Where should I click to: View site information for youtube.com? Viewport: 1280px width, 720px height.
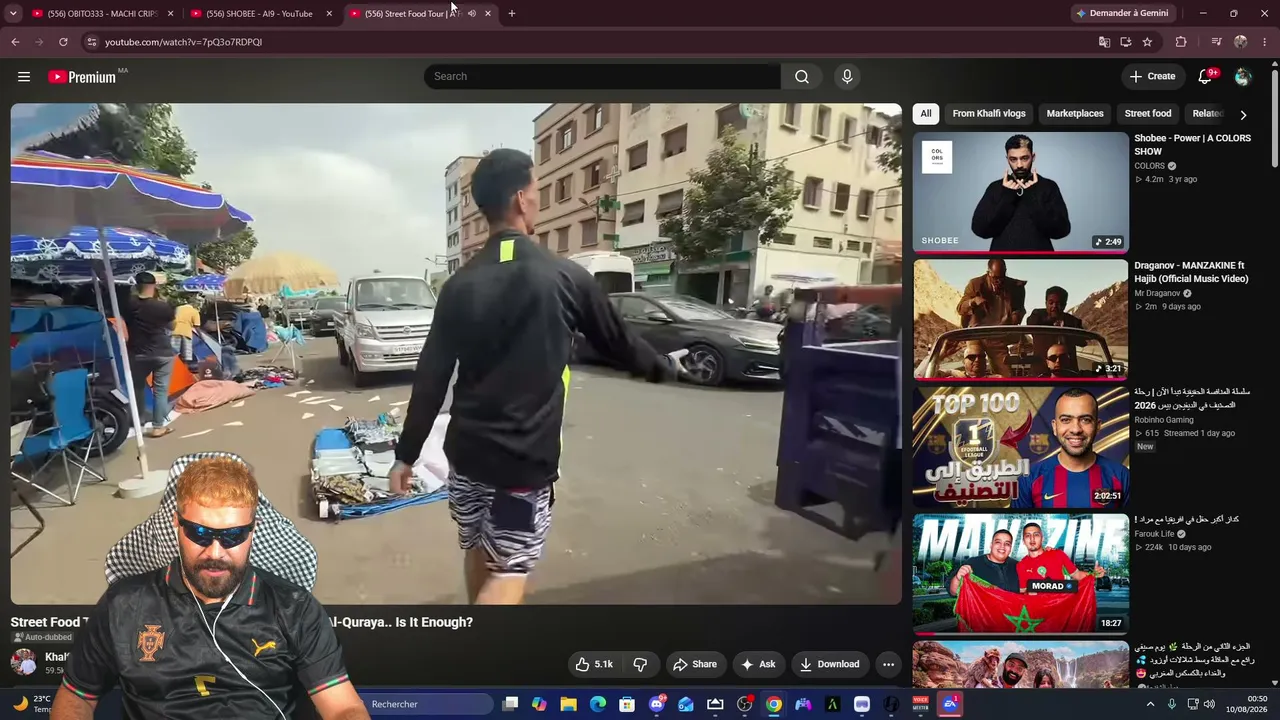tap(91, 42)
